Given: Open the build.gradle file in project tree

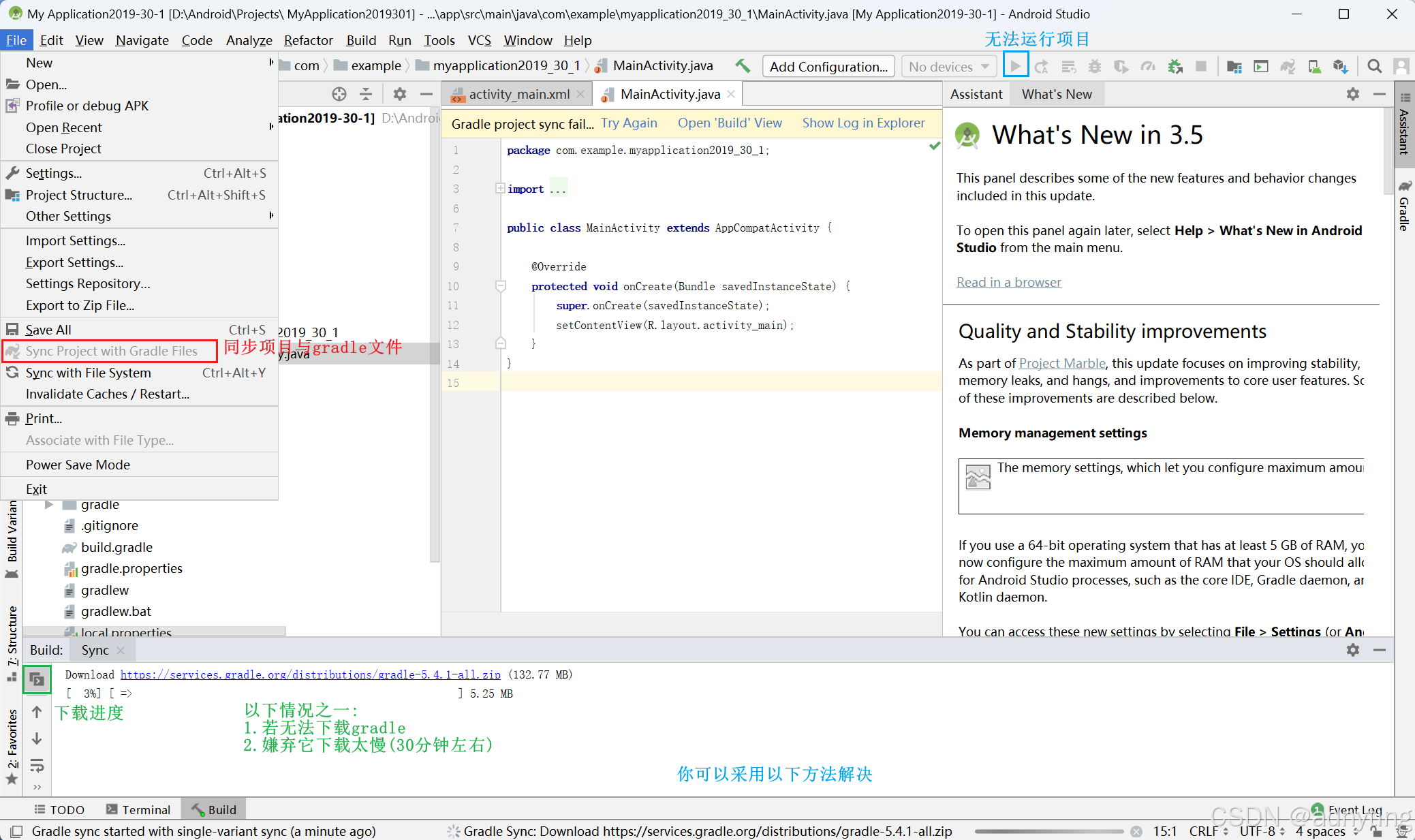Looking at the screenshot, I should [x=116, y=547].
